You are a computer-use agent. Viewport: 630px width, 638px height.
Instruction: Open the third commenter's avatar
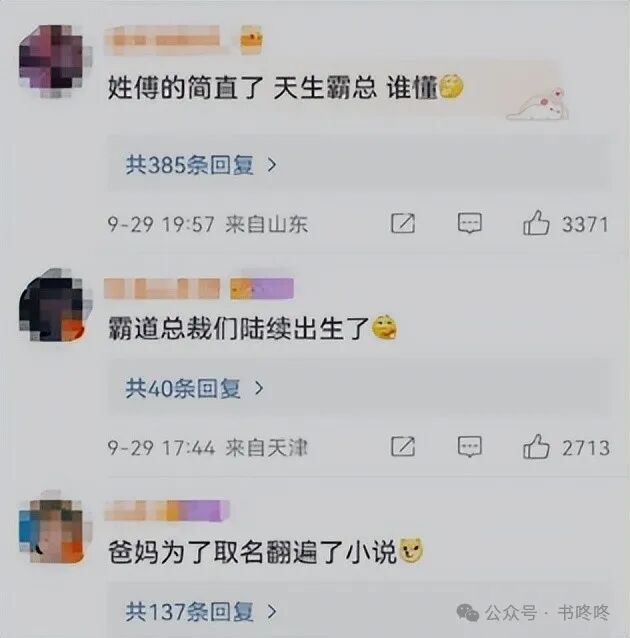tap(52, 528)
